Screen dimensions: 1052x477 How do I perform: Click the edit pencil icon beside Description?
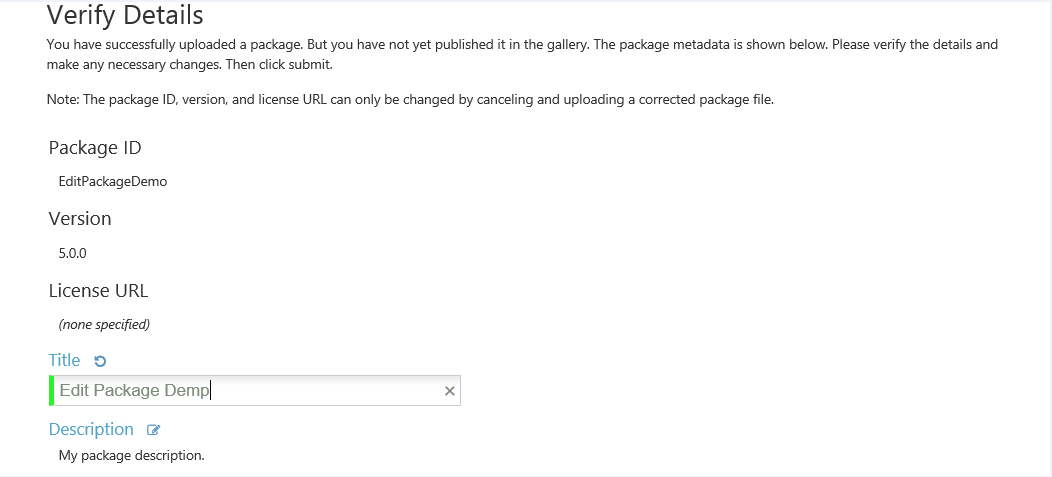click(x=154, y=430)
